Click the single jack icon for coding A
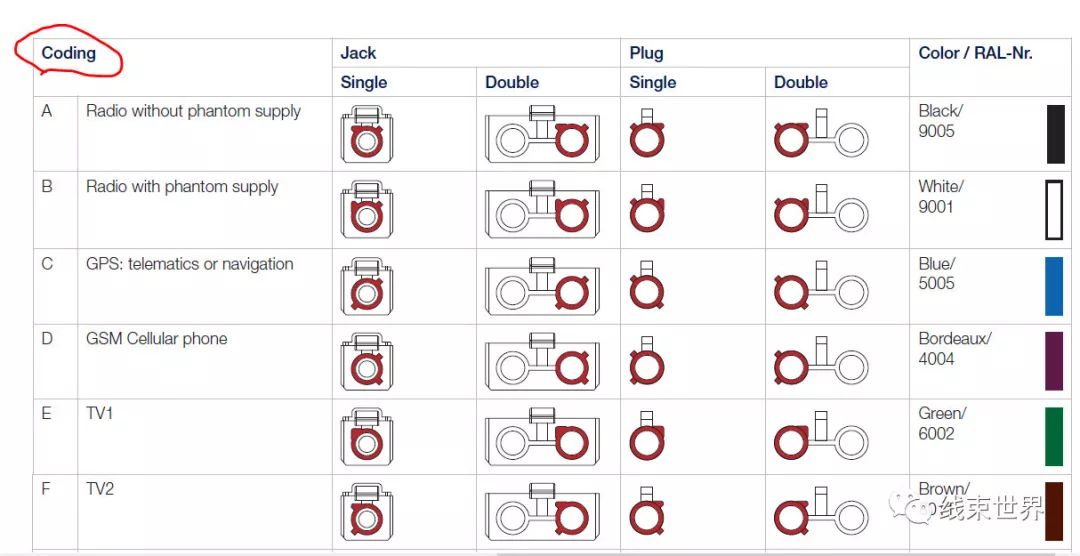The image size is (1080, 556). click(x=367, y=134)
